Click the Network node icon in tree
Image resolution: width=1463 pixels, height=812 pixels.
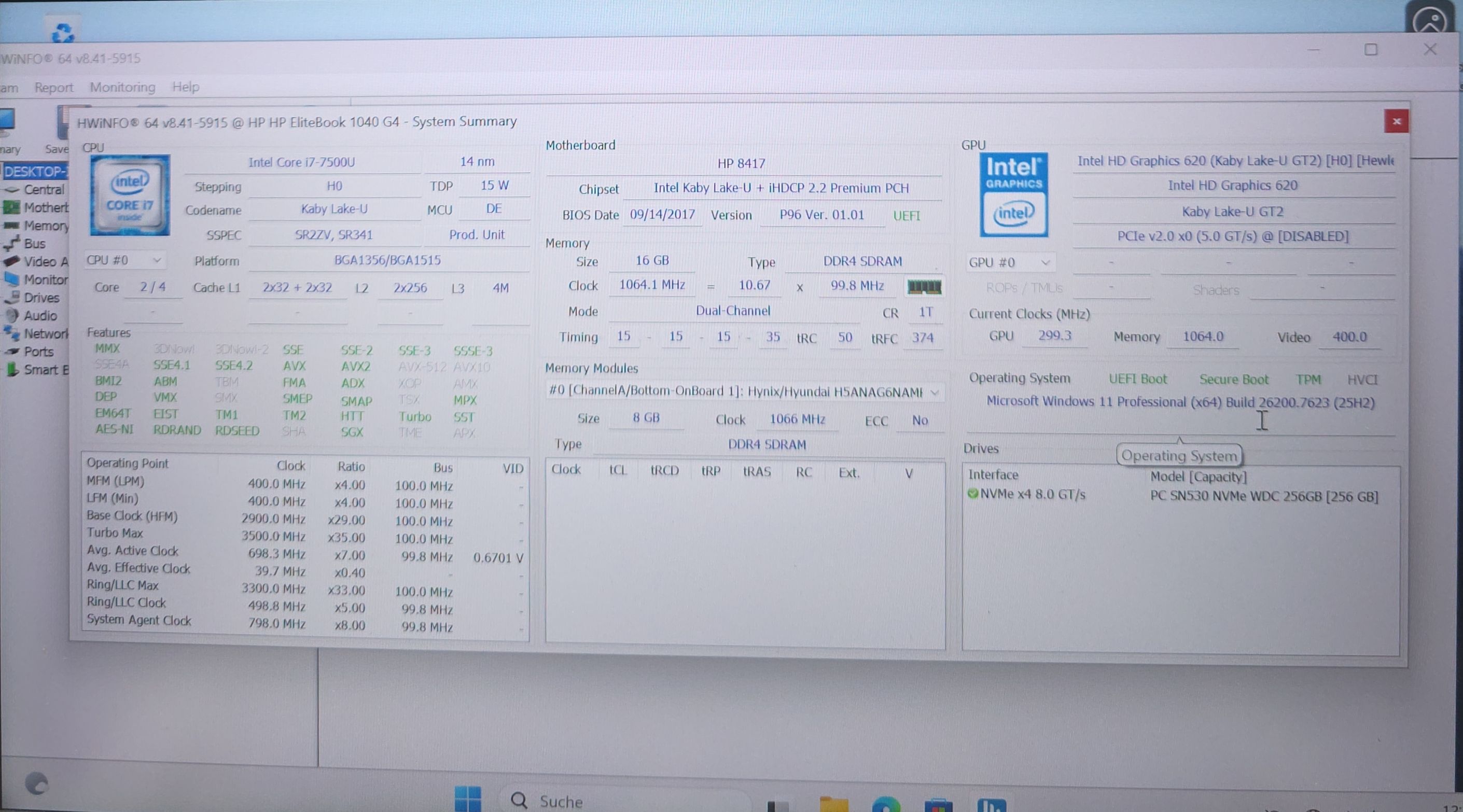pos(11,333)
